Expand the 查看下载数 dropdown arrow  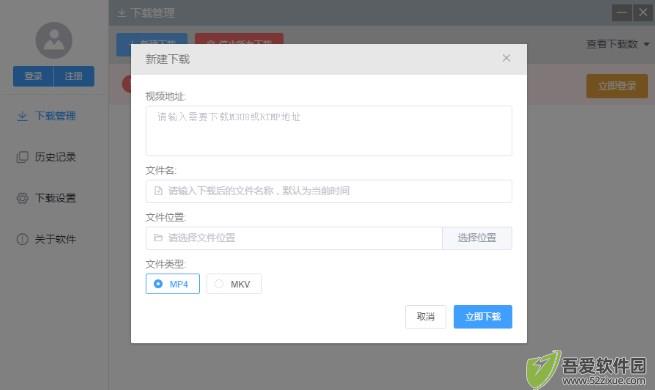[647, 44]
